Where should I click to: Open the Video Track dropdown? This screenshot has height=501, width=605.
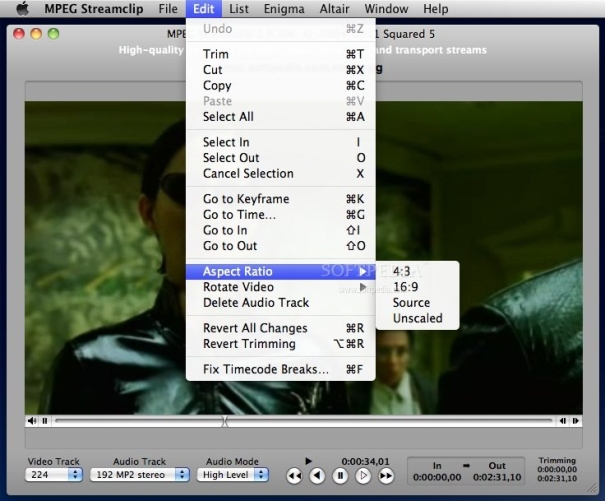click(54, 474)
